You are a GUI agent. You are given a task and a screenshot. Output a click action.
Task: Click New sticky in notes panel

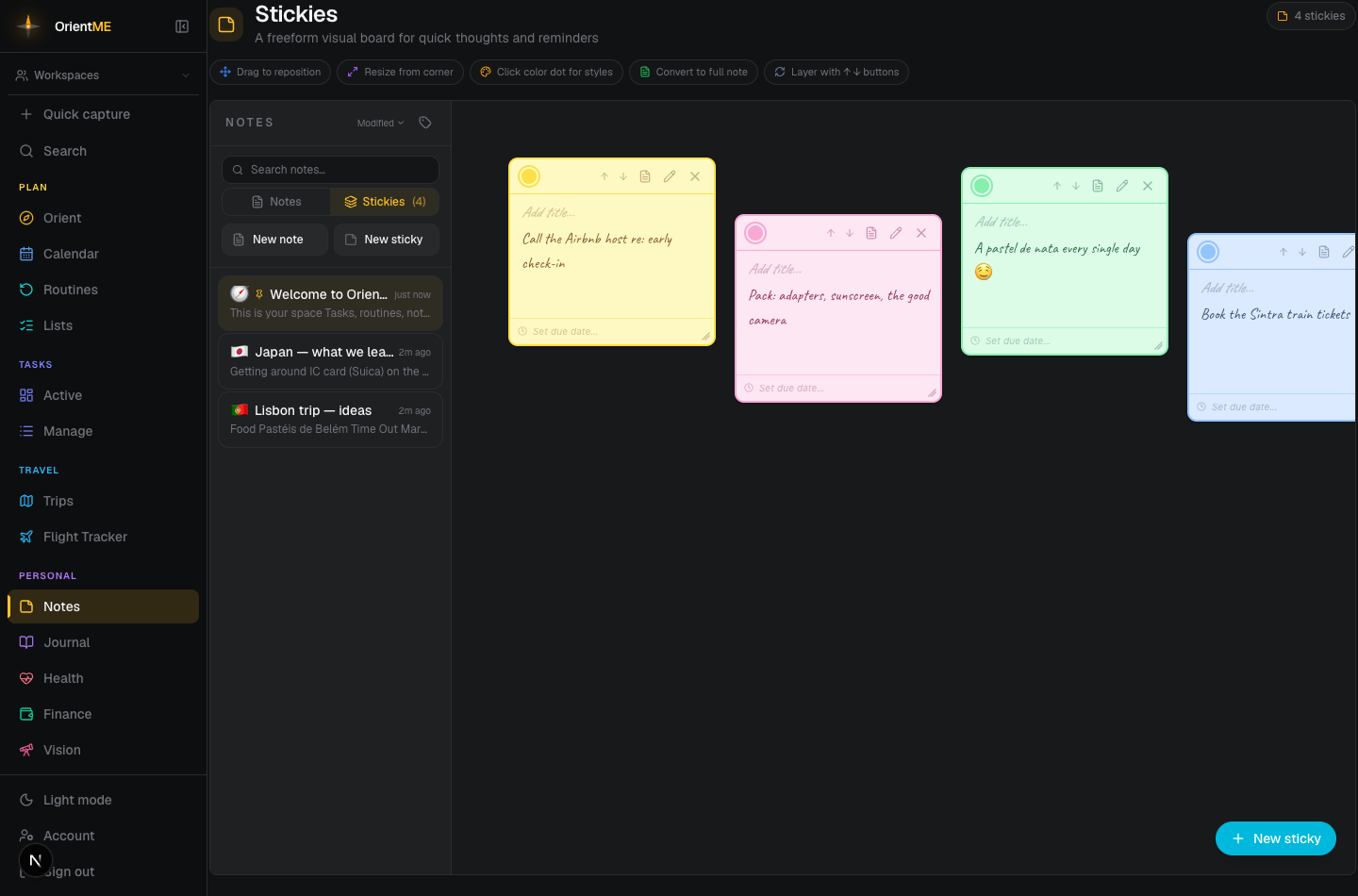point(387,240)
